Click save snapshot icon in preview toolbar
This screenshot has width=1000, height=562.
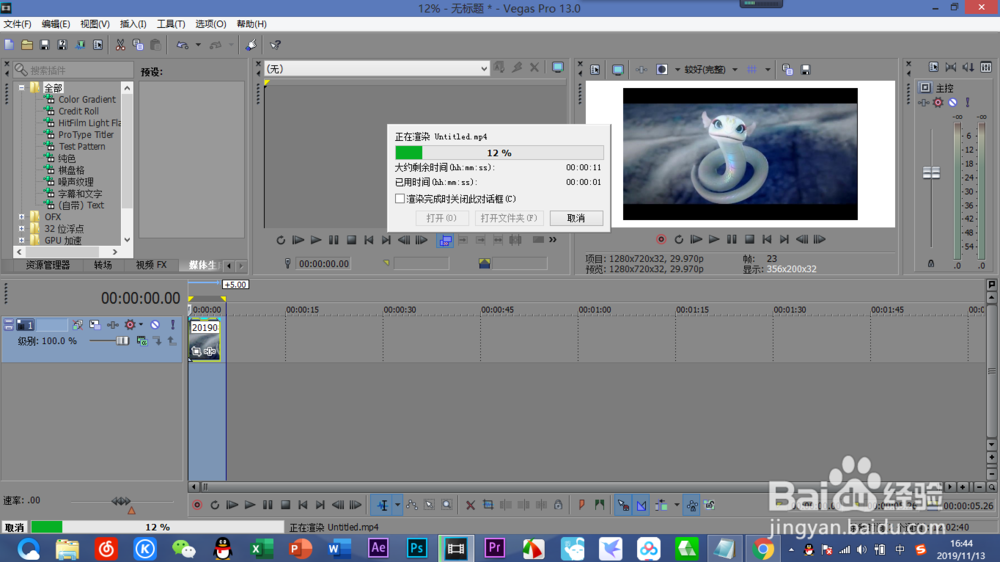(x=805, y=70)
